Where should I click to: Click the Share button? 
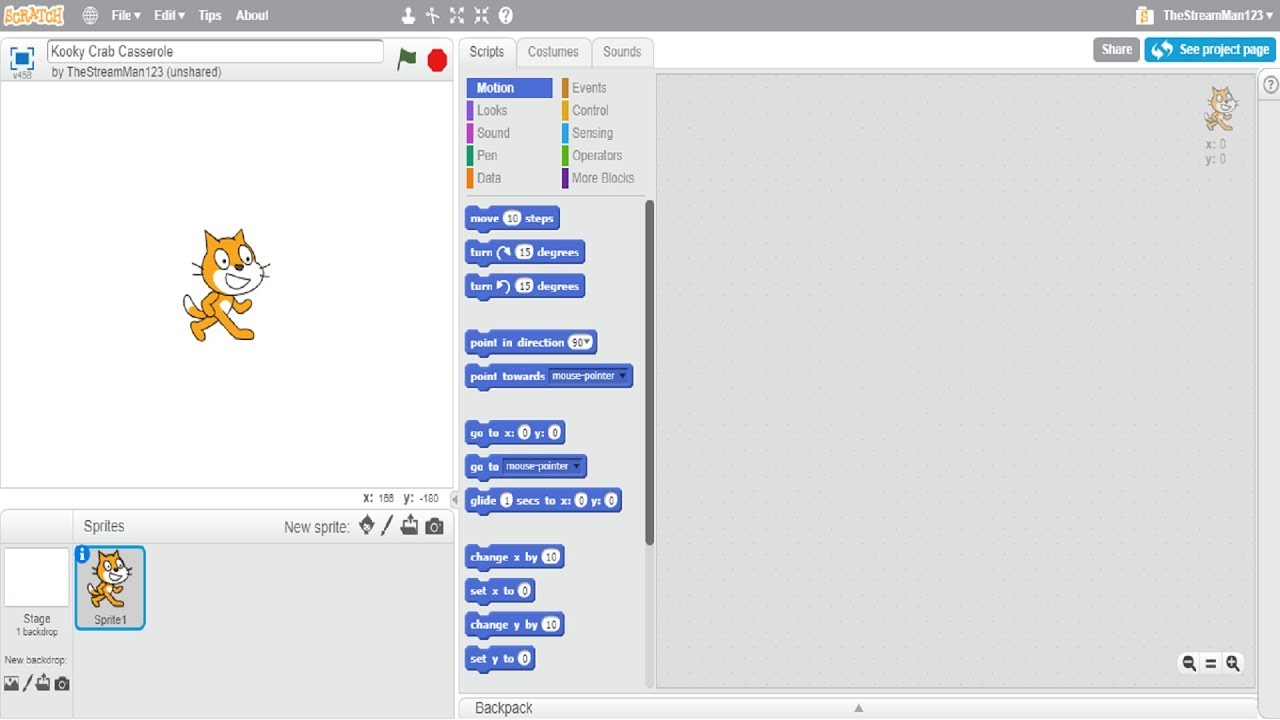pos(1116,49)
